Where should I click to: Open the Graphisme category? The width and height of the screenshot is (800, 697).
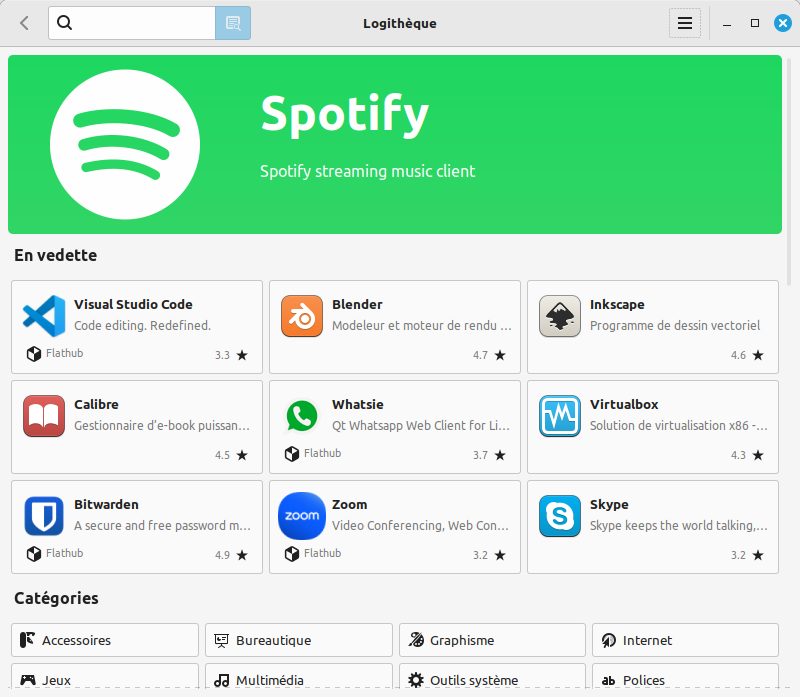[492, 640]
